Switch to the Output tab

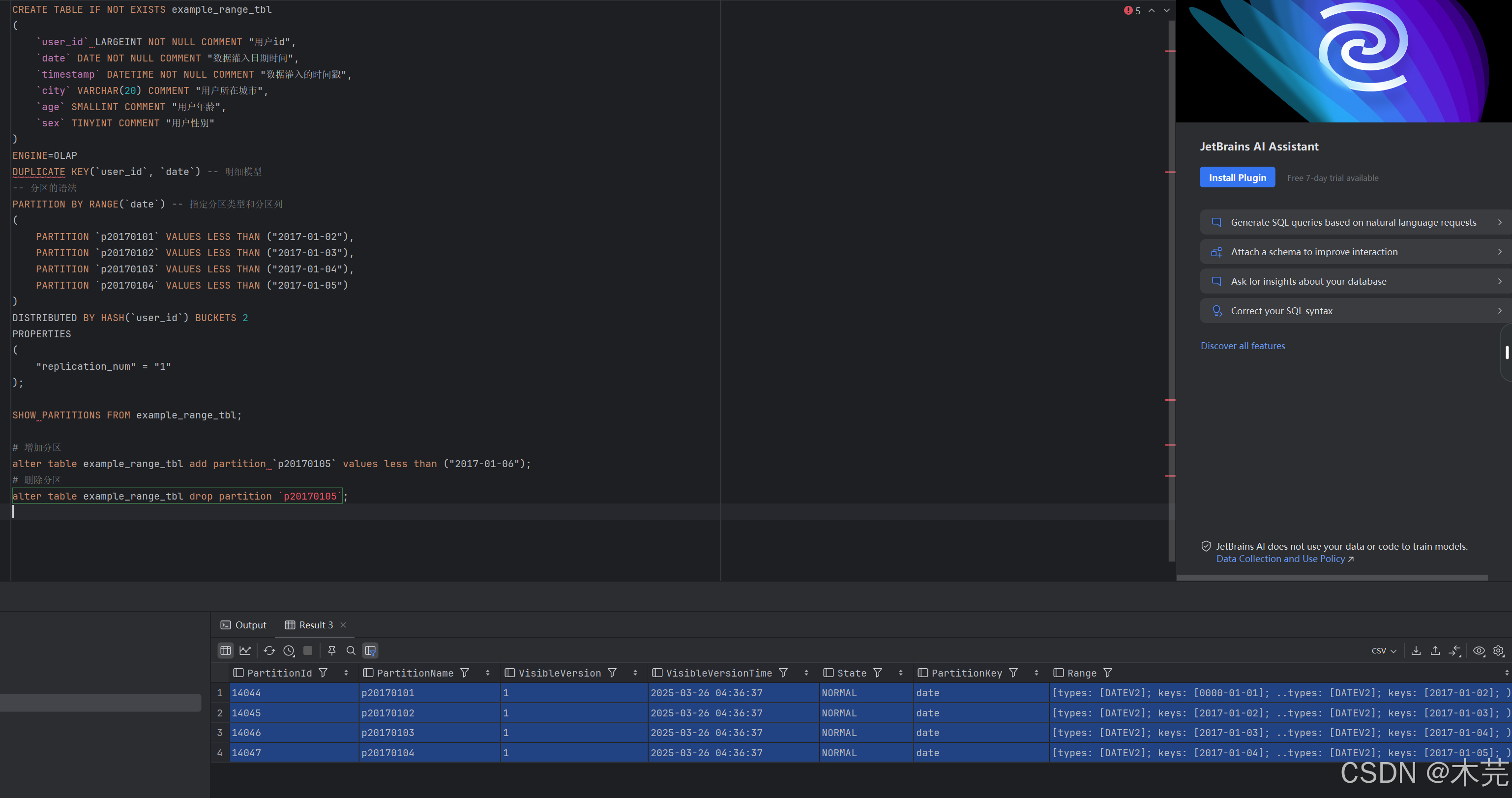pyautogui.click(x=243, y=625)
